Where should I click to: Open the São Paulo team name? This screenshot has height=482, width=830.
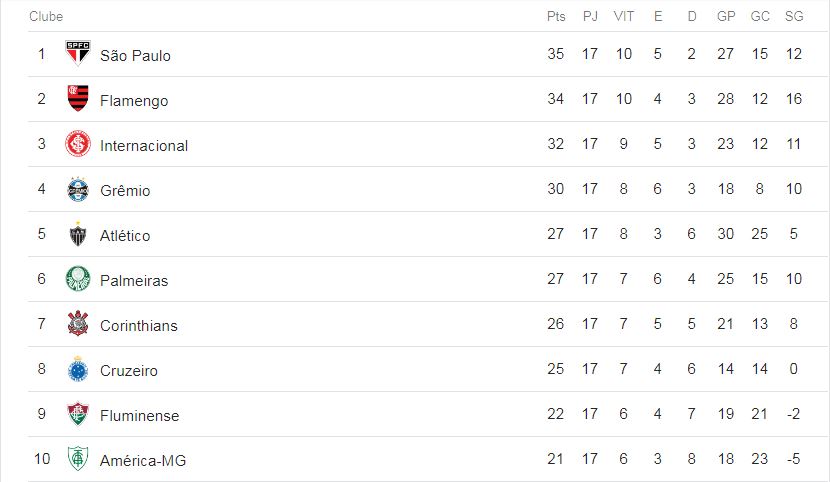136,56
